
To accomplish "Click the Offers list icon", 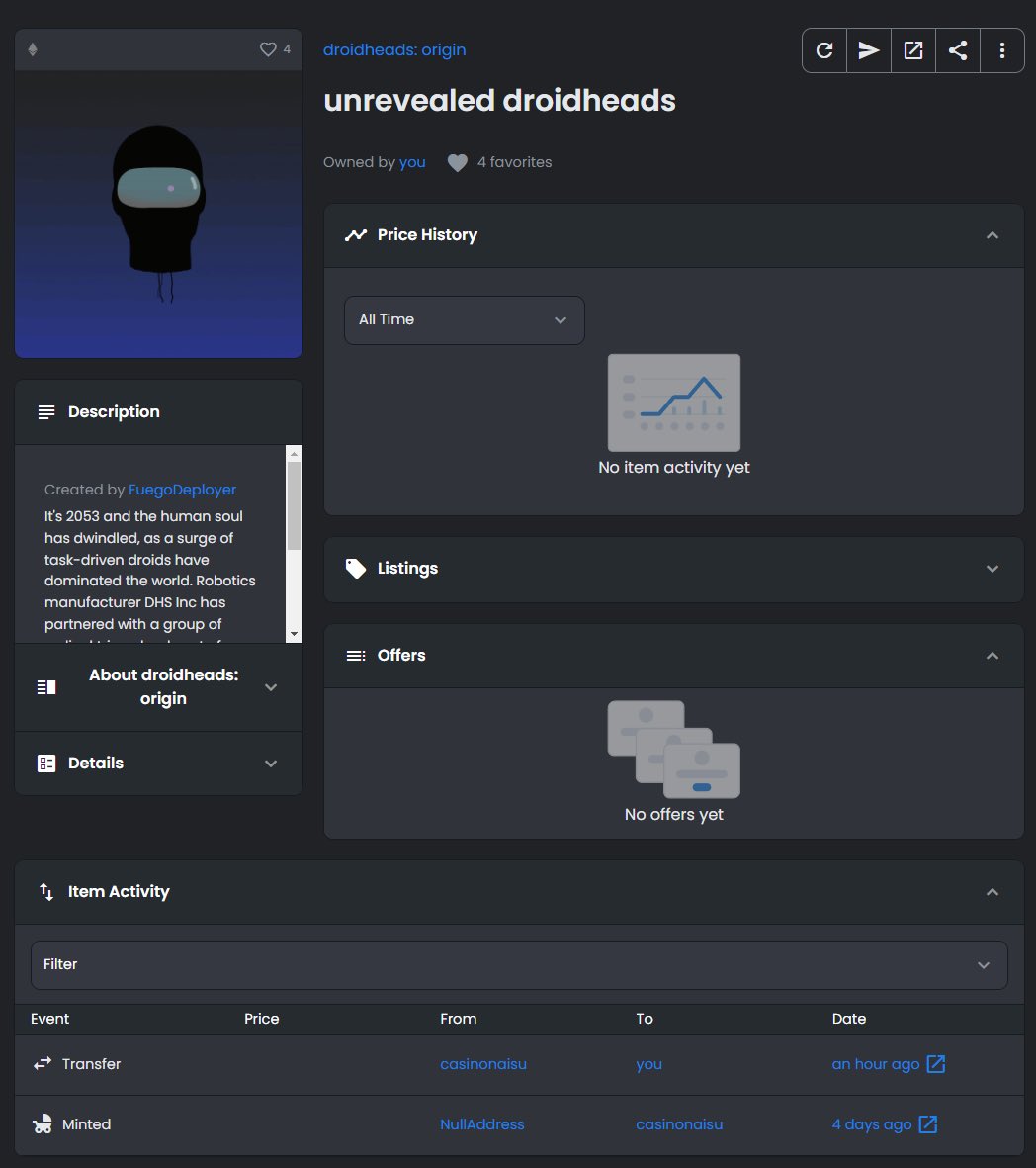I will 355,656.
